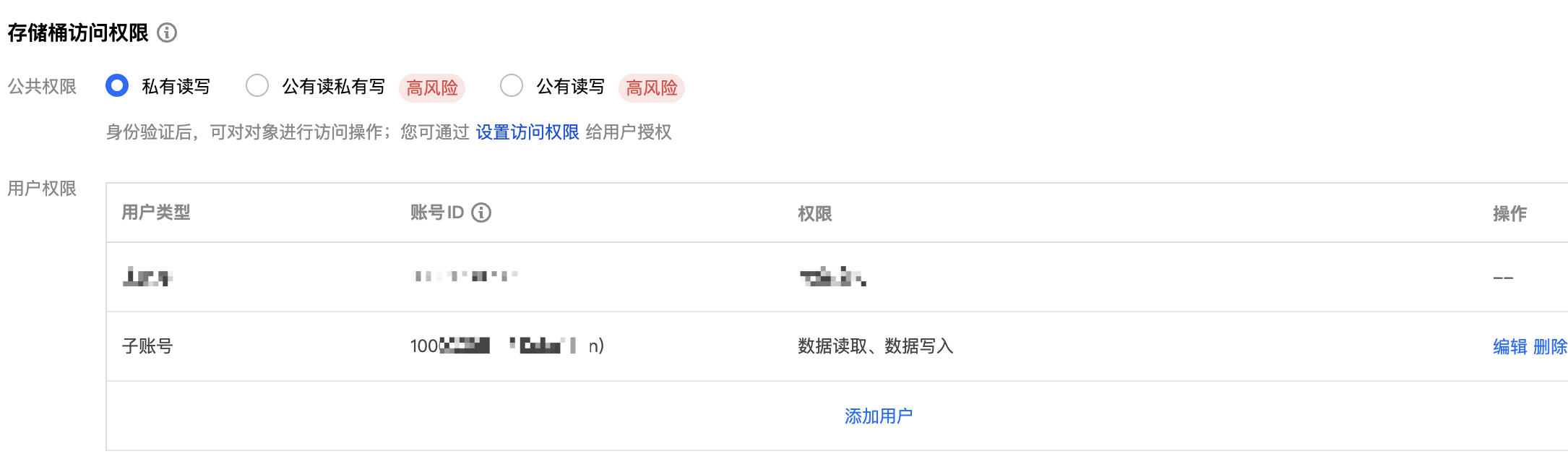The height and width of the screenshot is (467, 1568).
Task: Click the 用户权限 label
Action: 42,189
